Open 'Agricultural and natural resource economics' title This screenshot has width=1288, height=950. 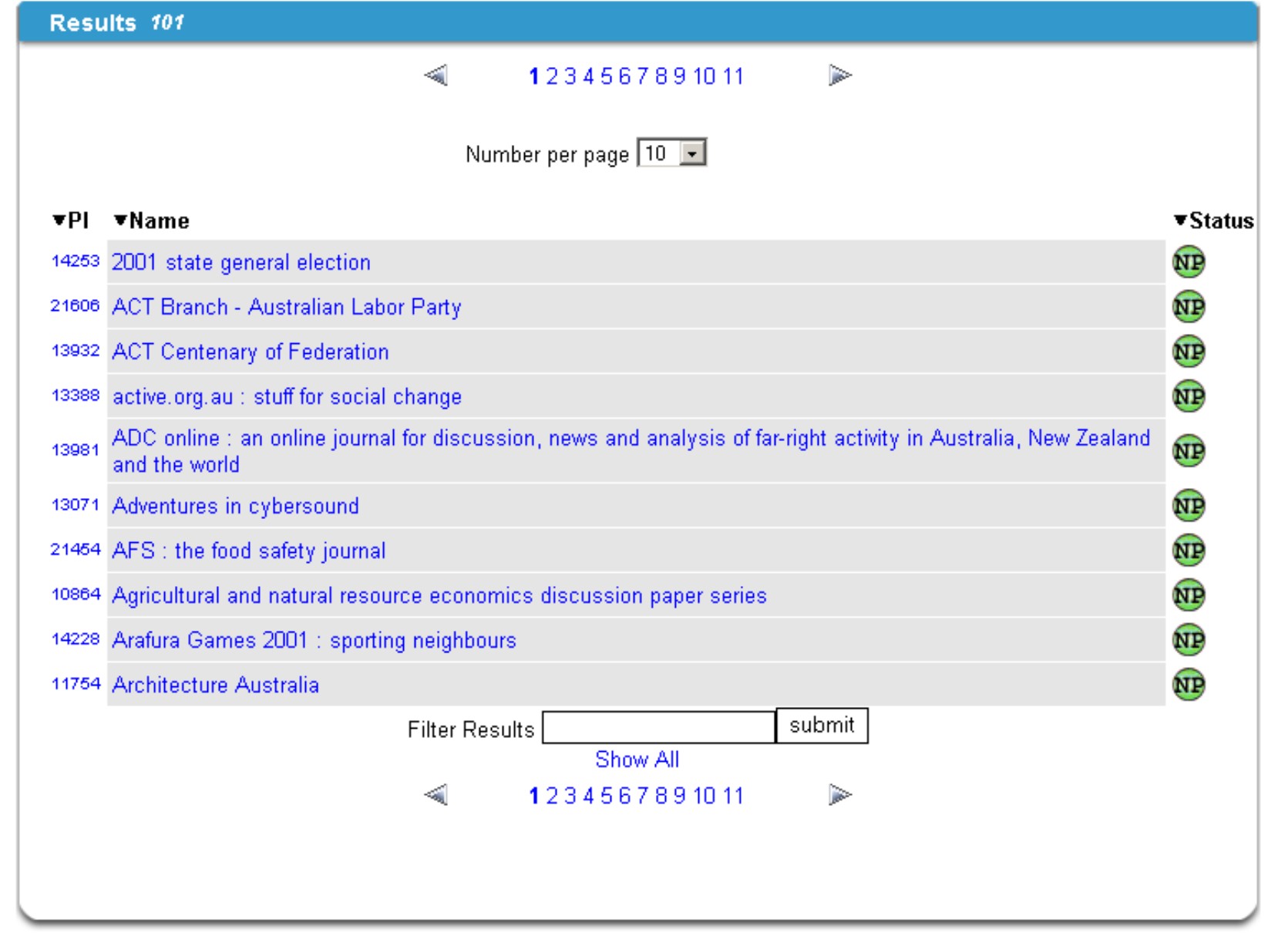[x=439, y=596]
